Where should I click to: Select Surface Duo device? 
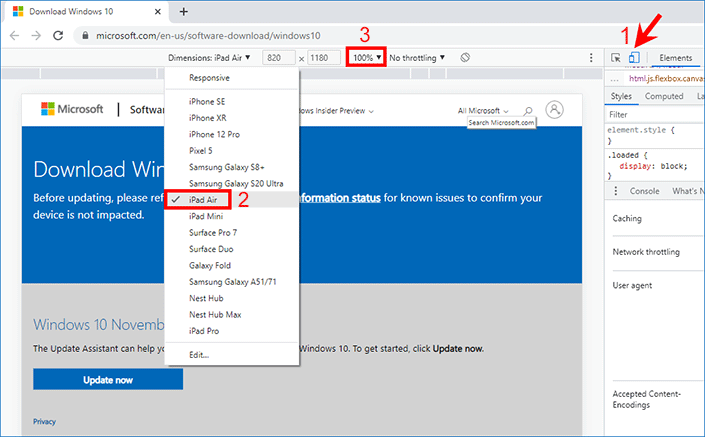pos(232,249)
